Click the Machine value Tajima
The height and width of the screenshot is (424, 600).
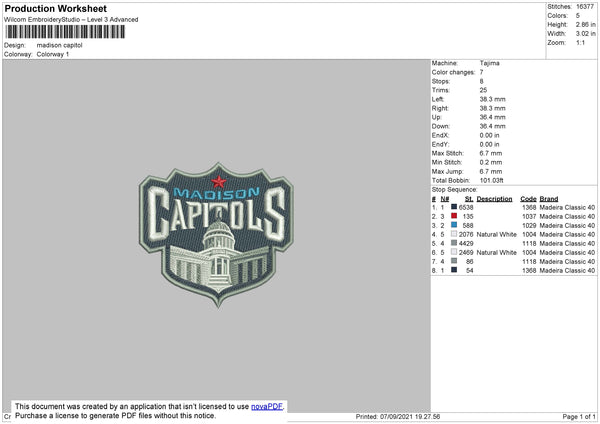489,63
